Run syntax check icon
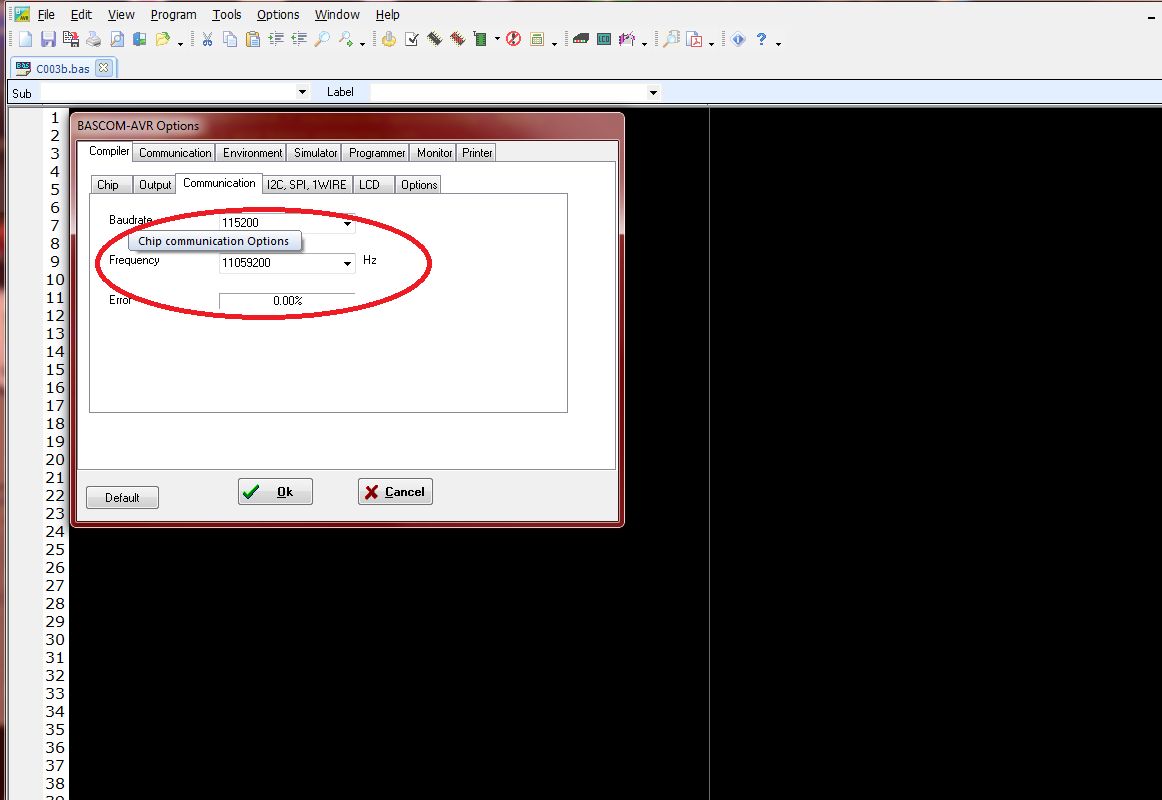 (x=412, y=39)
